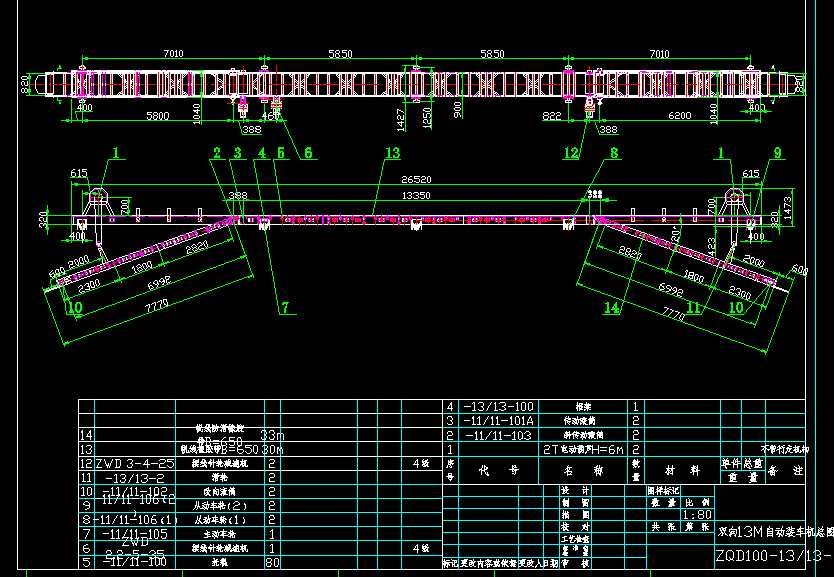834x577 pixels.
Task: Pick the -11/11-106(1) code cell
Action: click(x=136, y=520)
